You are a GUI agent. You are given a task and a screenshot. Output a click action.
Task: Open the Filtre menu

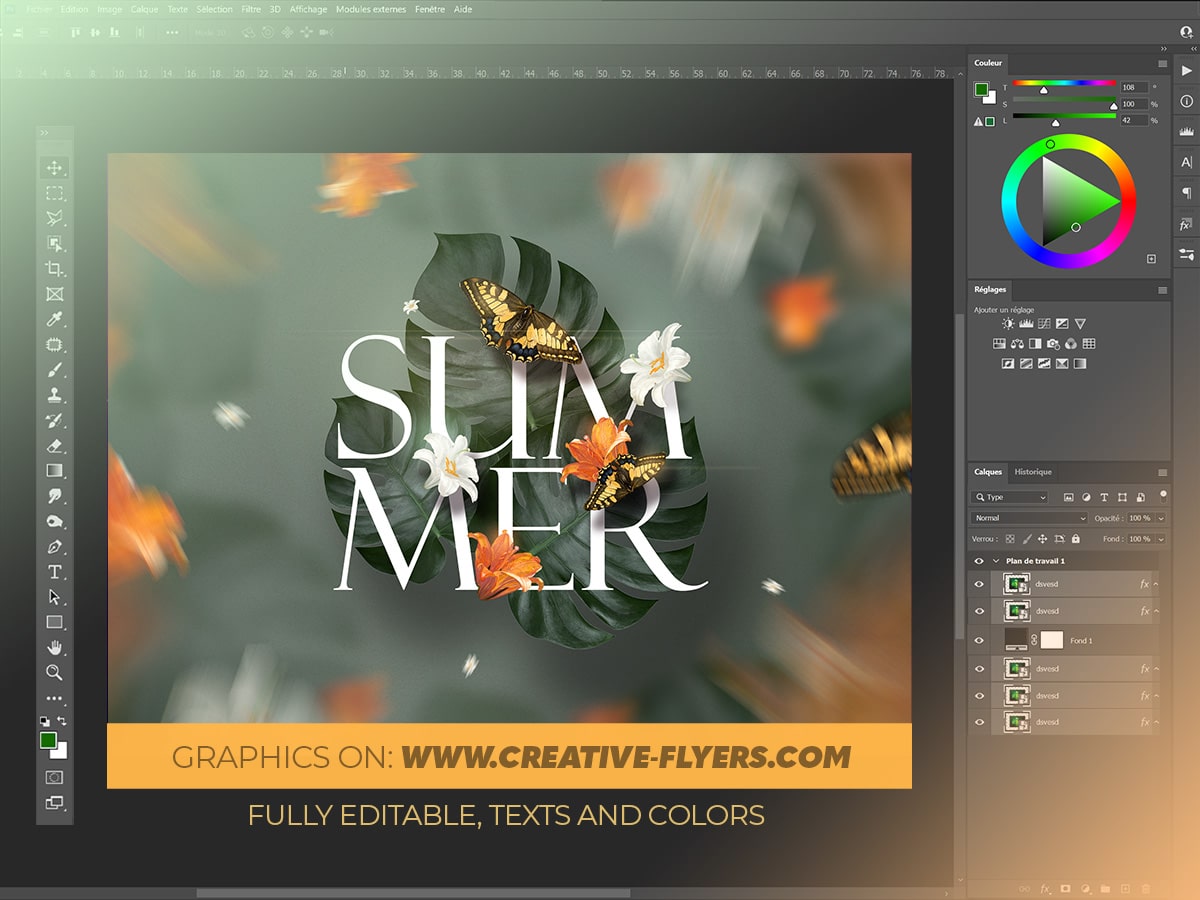pyautogui.click(x=251, y=9)
